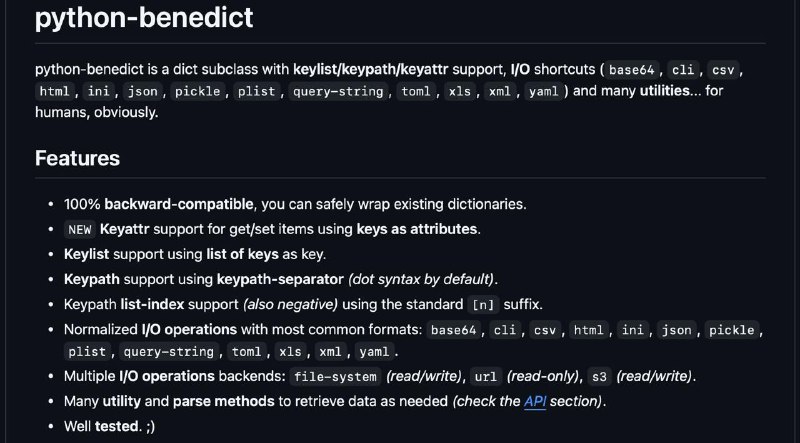The width and height of the screenshot is (800, 443).
Task: Click the [n] suffix code tag
Action: click(x=484, y=305)
